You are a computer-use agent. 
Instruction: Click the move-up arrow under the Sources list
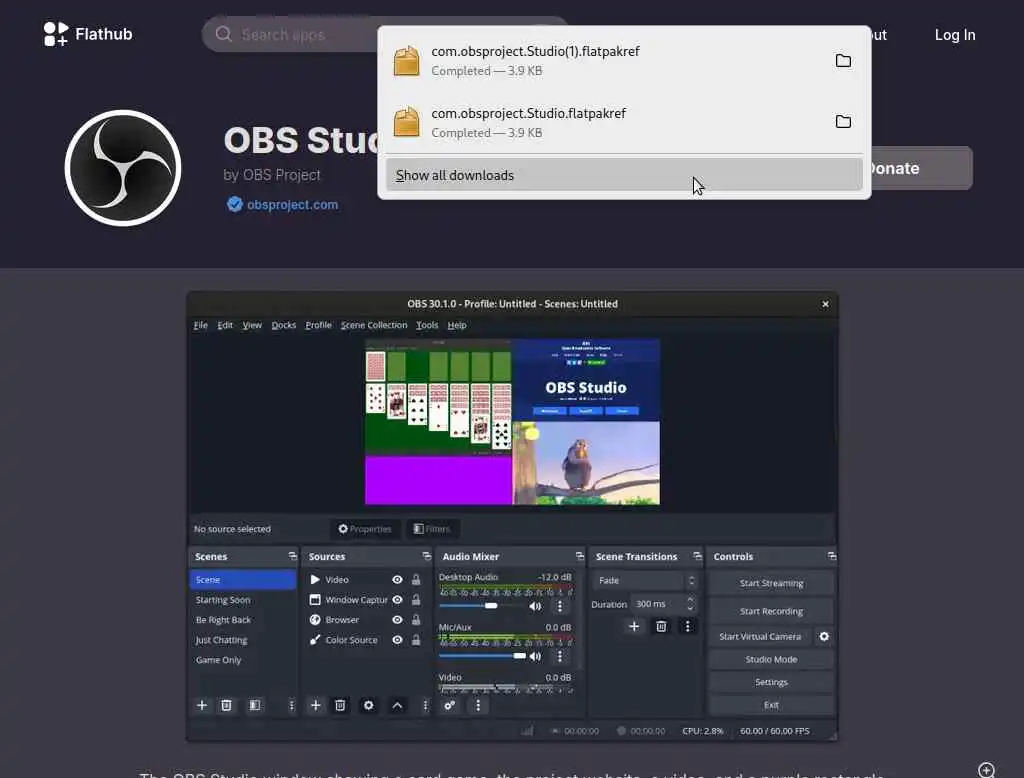pos(397,705)
